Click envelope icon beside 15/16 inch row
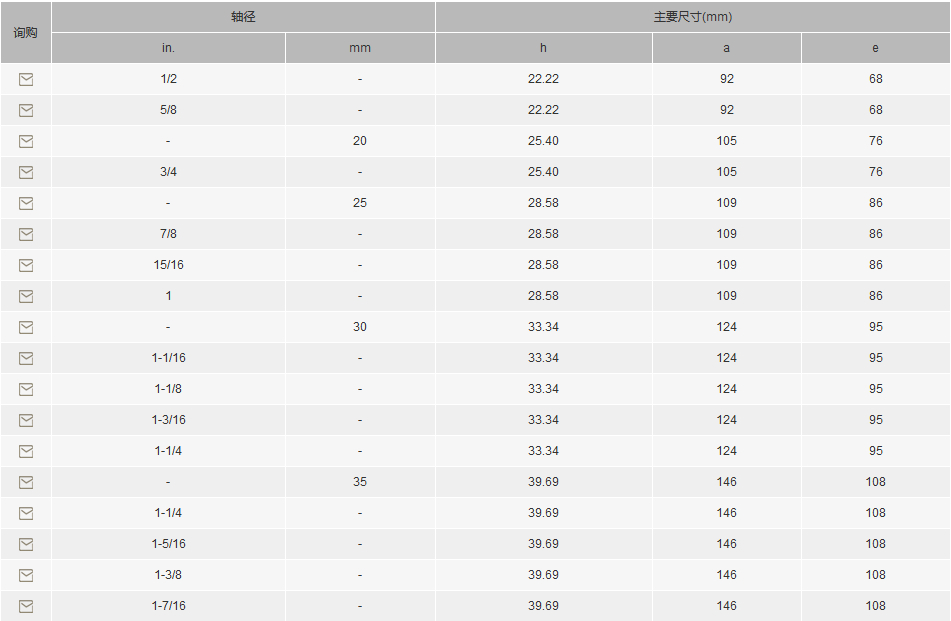 (26, 265)
